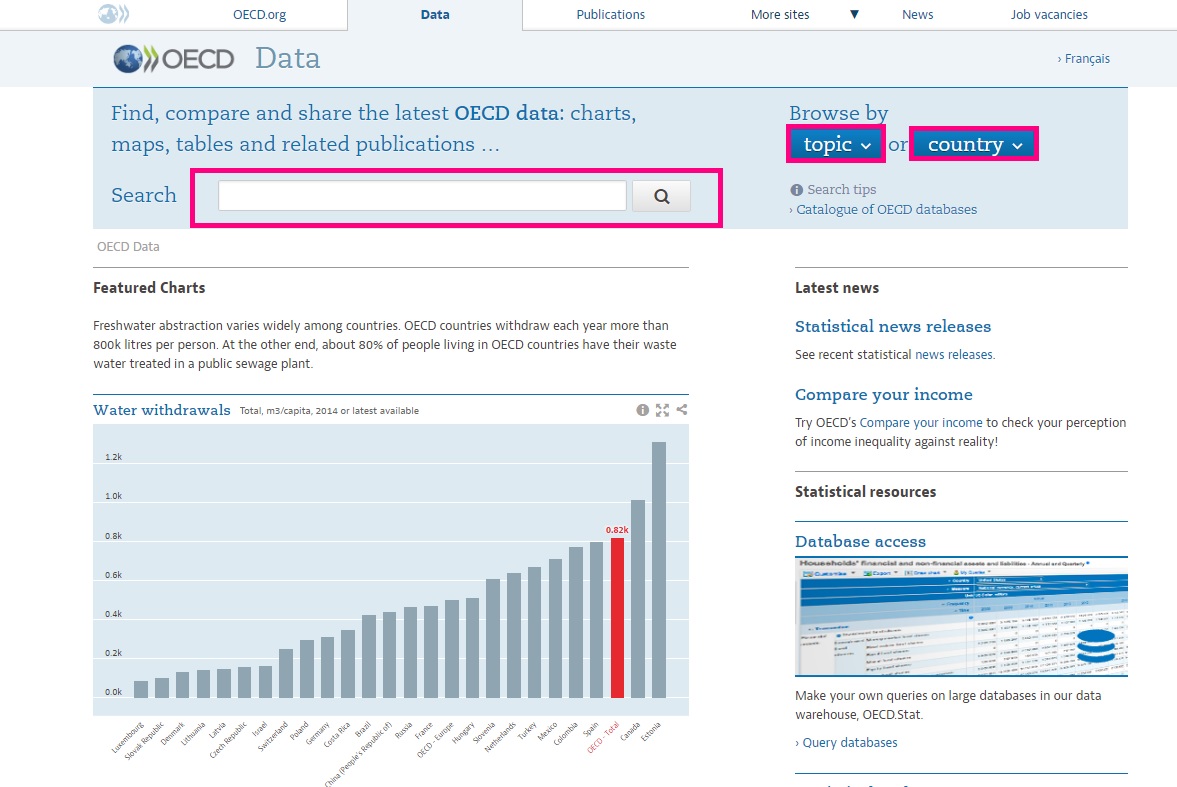Click the inline news releases link

click(x=954, y=354)
